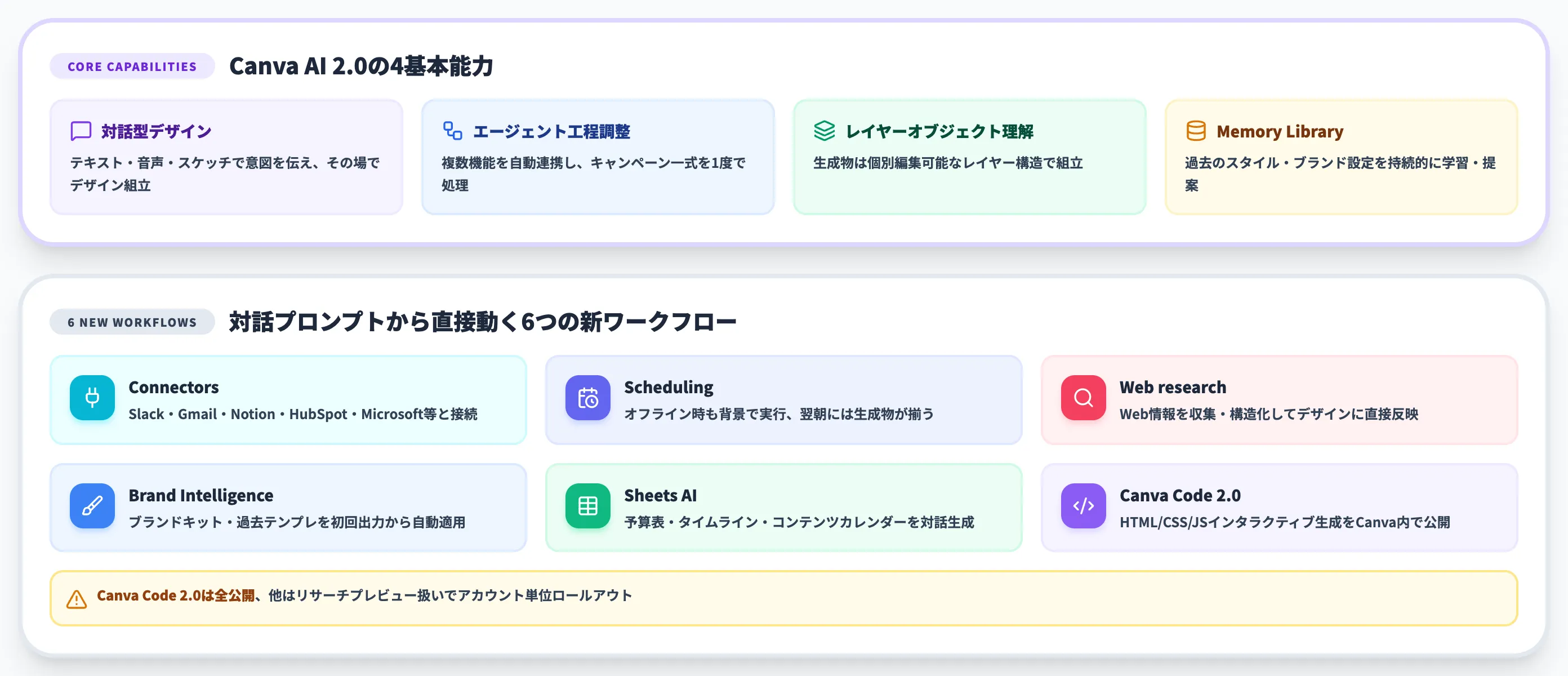Click the Scheduling title
This screenshot has width=1568, height=676.
click(669, 388)
